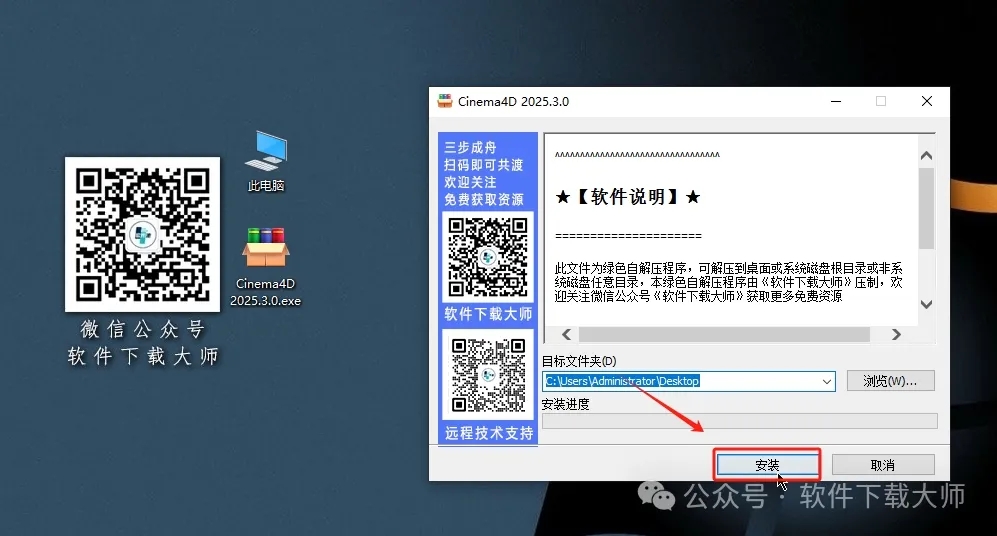
Task: Click the horizontal scrollbar thumb in the description
Action: [724, 334]
